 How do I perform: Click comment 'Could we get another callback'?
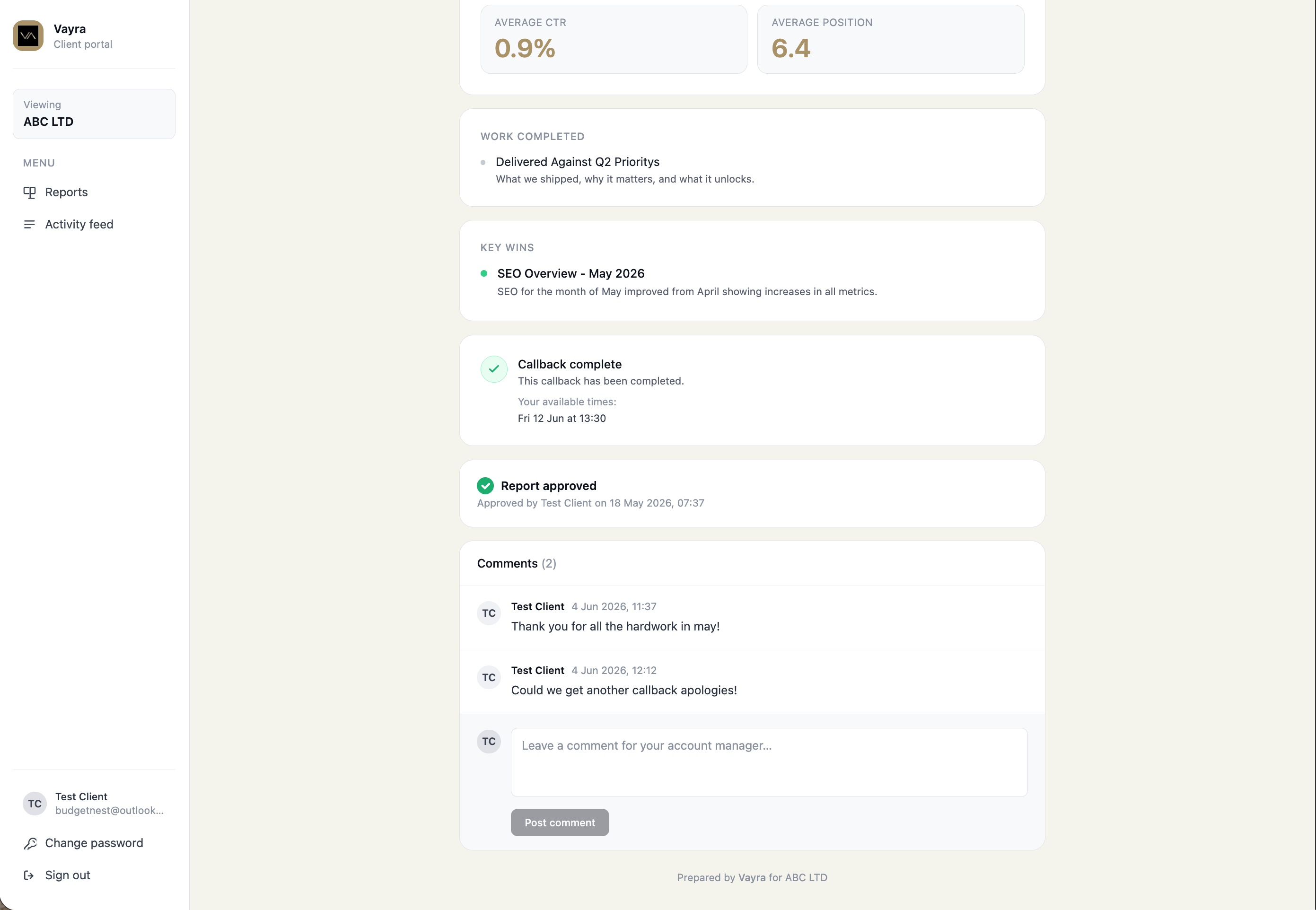(624, 691)
